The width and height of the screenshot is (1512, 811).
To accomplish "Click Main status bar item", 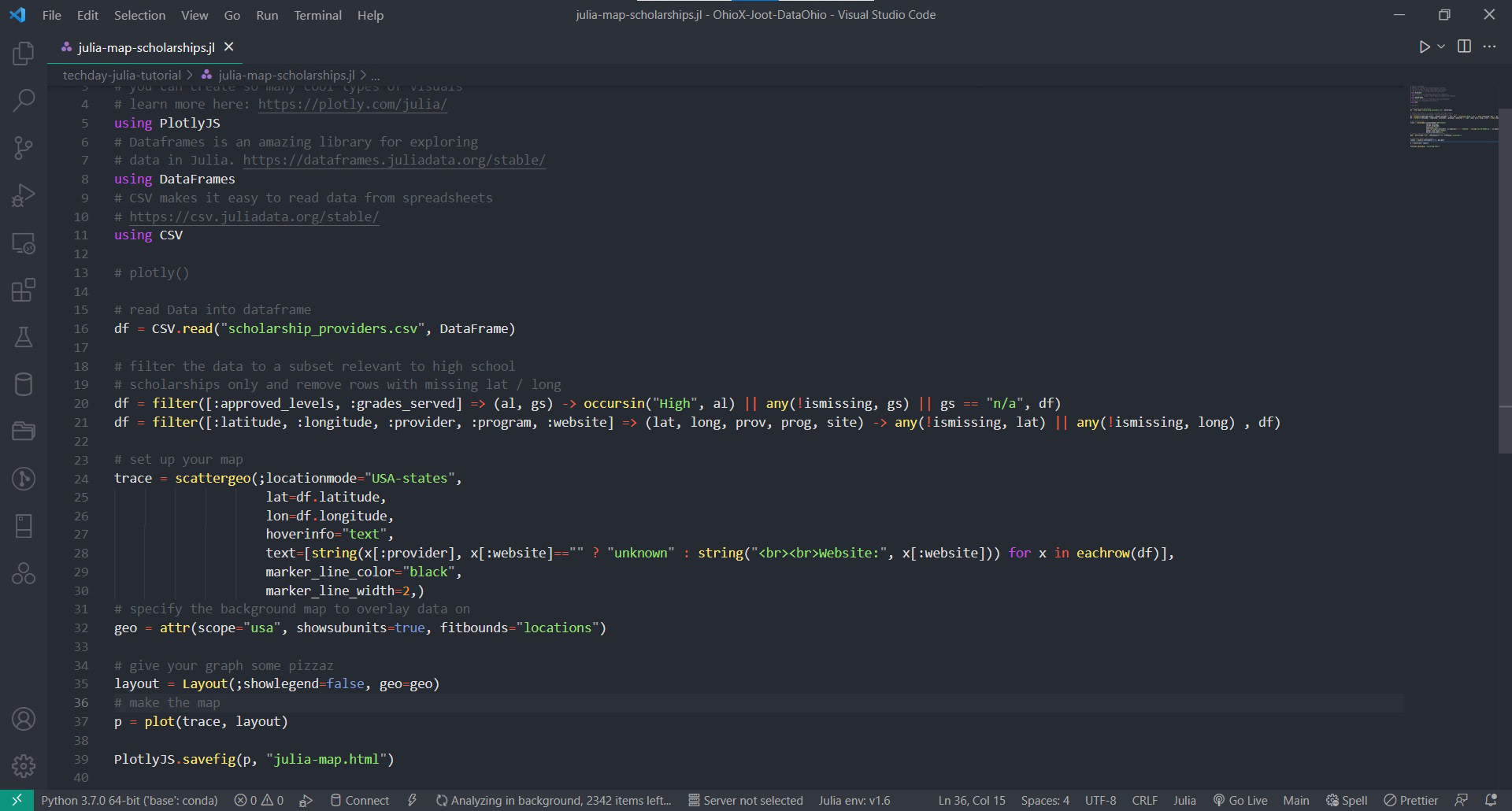I will [x=1295, y=800].
